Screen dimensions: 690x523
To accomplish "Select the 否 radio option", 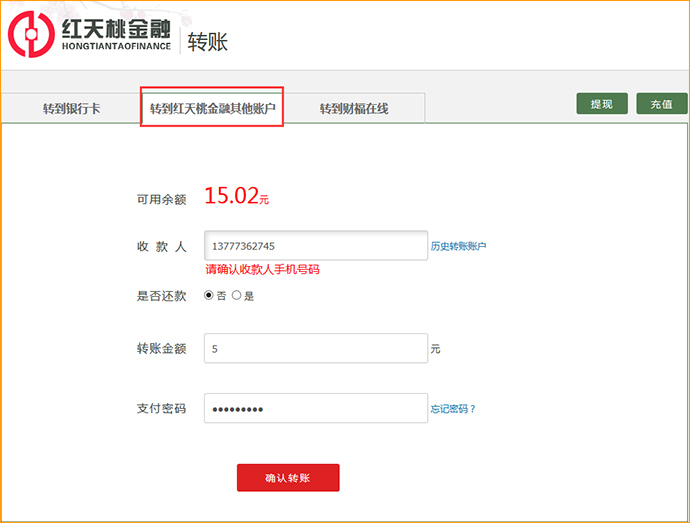I will pos(209,295).
